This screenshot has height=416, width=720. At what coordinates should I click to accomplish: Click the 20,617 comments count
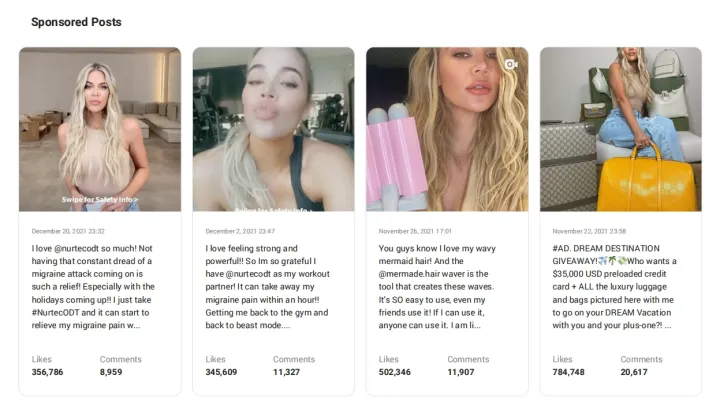[x=634, y=372]
